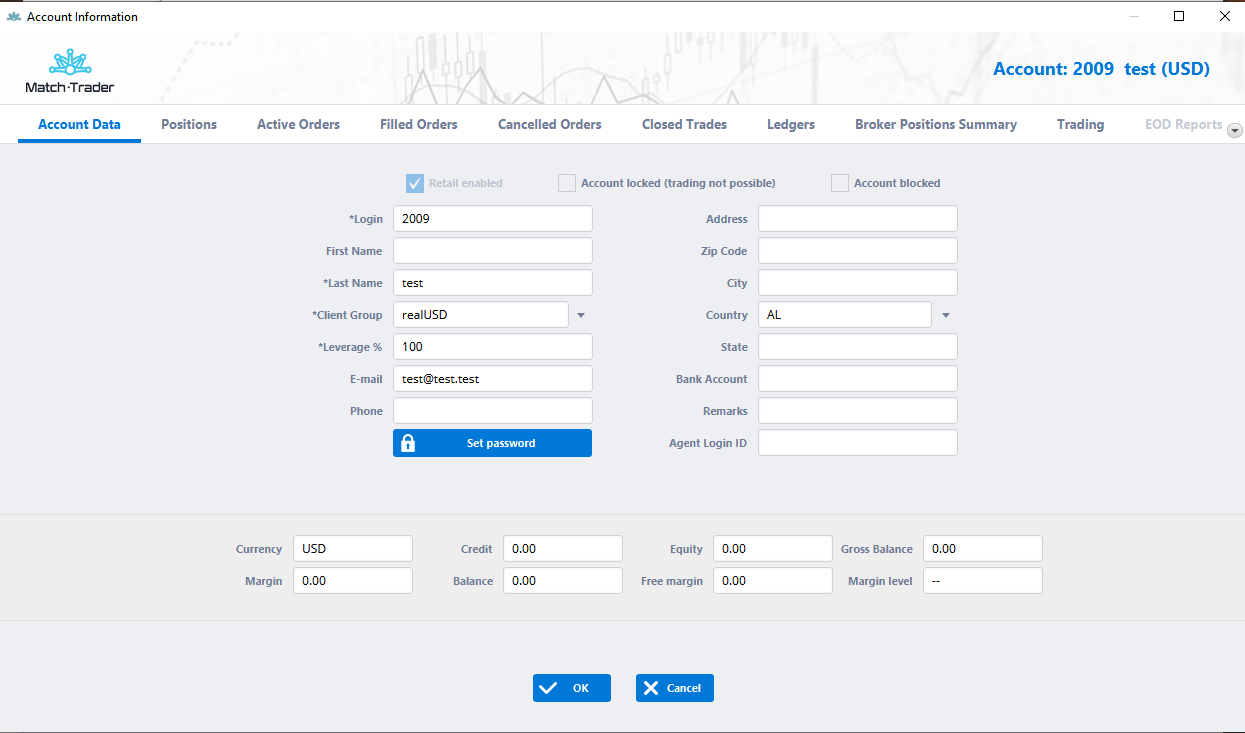Switch to the Positions tab
Image resolution: width=1245 pixels, height=733 pixels.
pos(188,124)
